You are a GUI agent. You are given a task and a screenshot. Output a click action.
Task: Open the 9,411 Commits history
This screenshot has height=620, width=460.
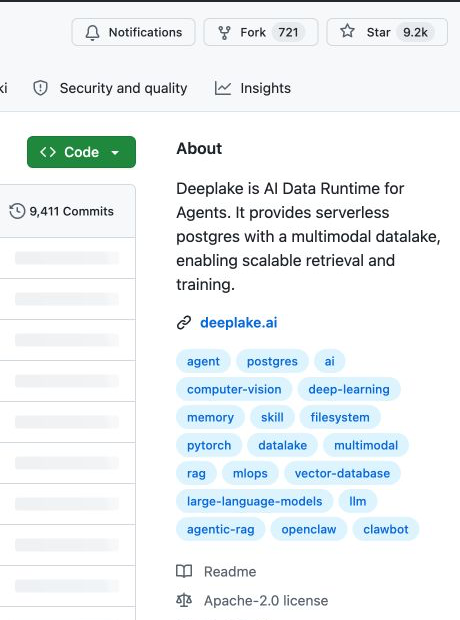[62, 211]
